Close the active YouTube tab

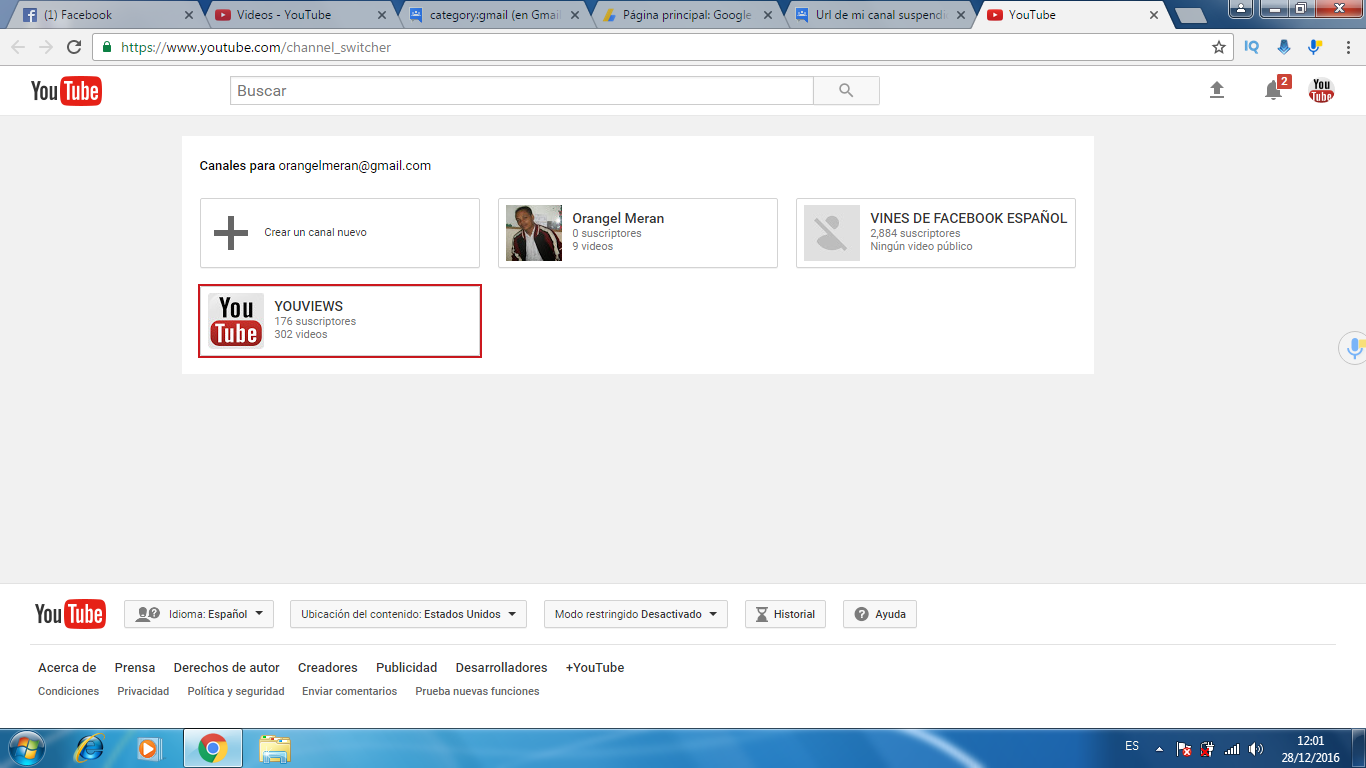tap(1153, 15)
